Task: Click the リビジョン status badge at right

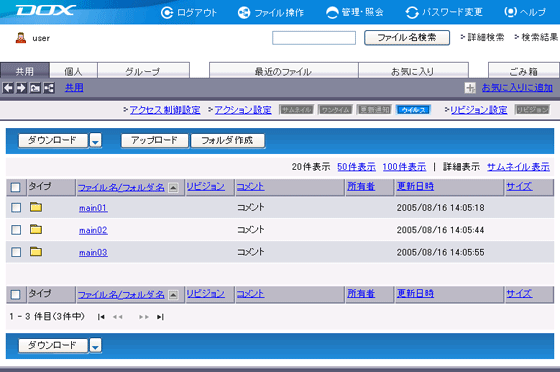Action: click(532, 110)
